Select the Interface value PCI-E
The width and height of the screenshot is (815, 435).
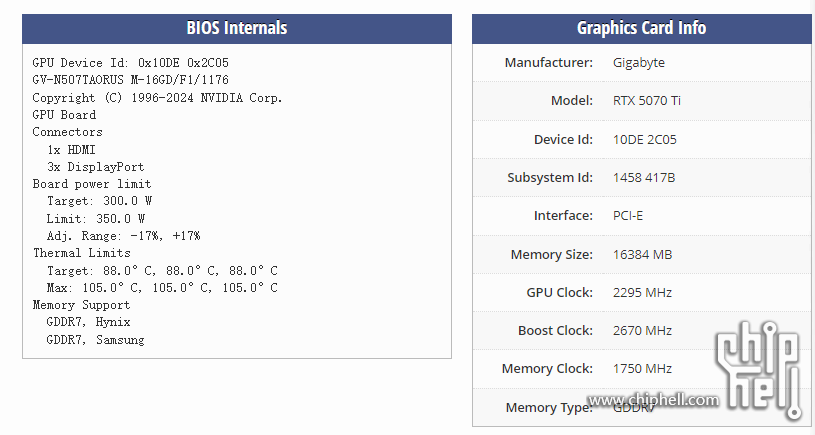click(x=628, y=216)
